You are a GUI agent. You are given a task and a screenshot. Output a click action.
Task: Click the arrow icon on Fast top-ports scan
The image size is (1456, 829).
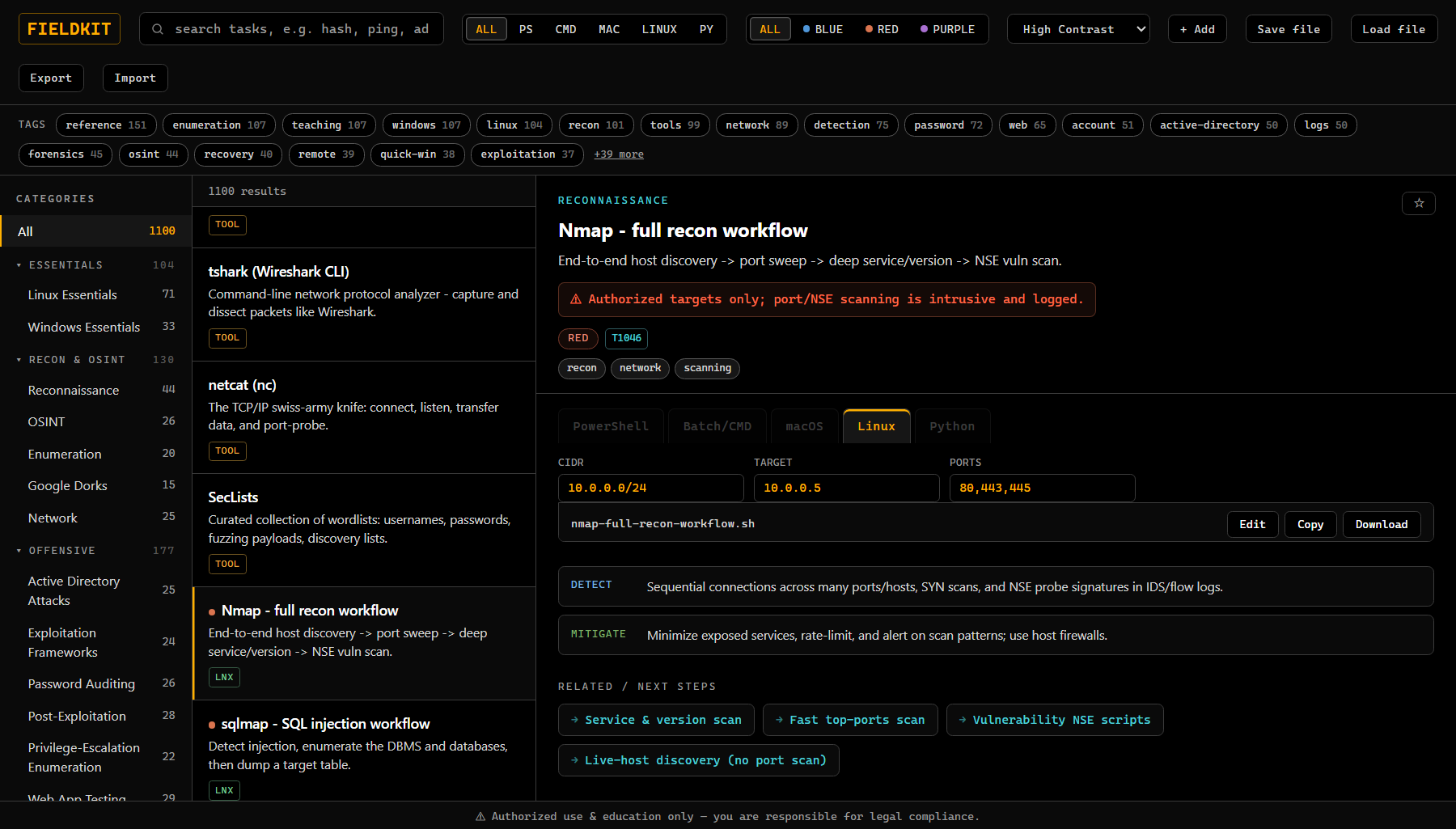[x=779, y=720]
